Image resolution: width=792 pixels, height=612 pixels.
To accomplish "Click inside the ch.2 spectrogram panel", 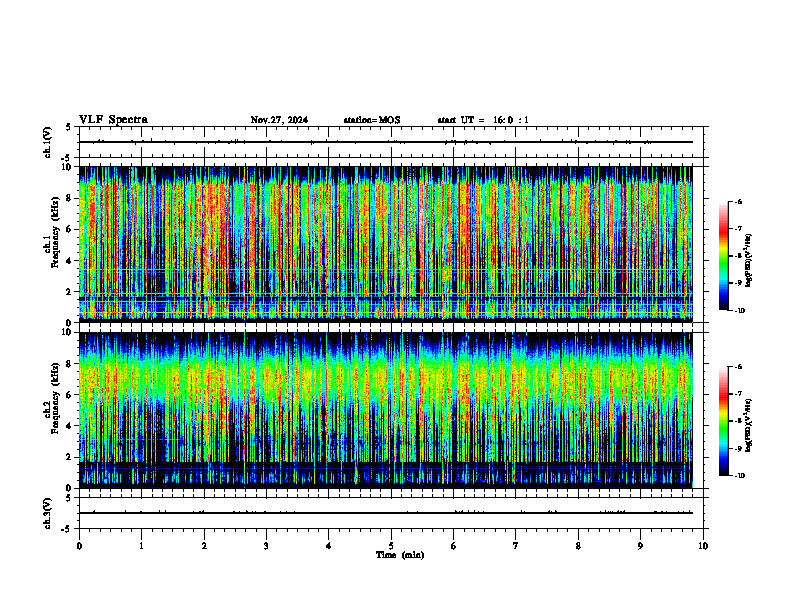I will click(x=386, y=410).
